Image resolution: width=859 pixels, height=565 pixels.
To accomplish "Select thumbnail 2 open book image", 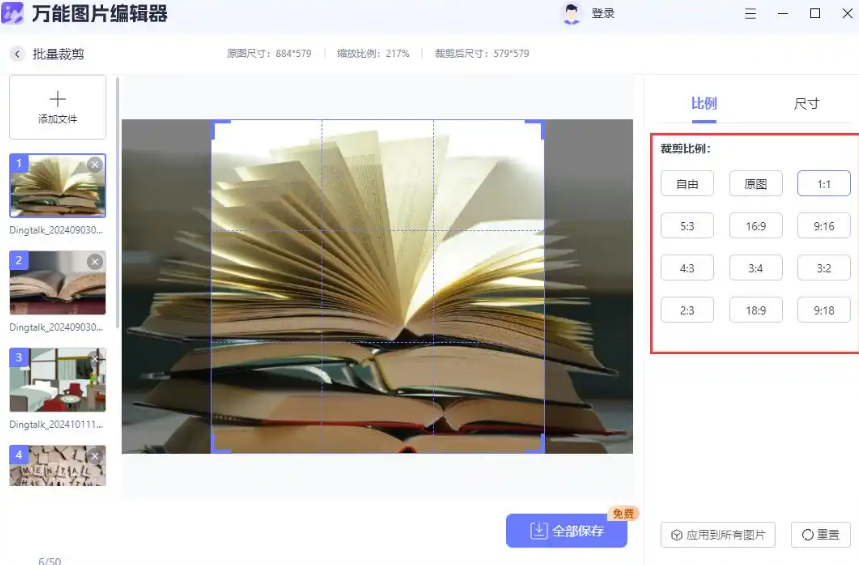I will pos(58,283).
